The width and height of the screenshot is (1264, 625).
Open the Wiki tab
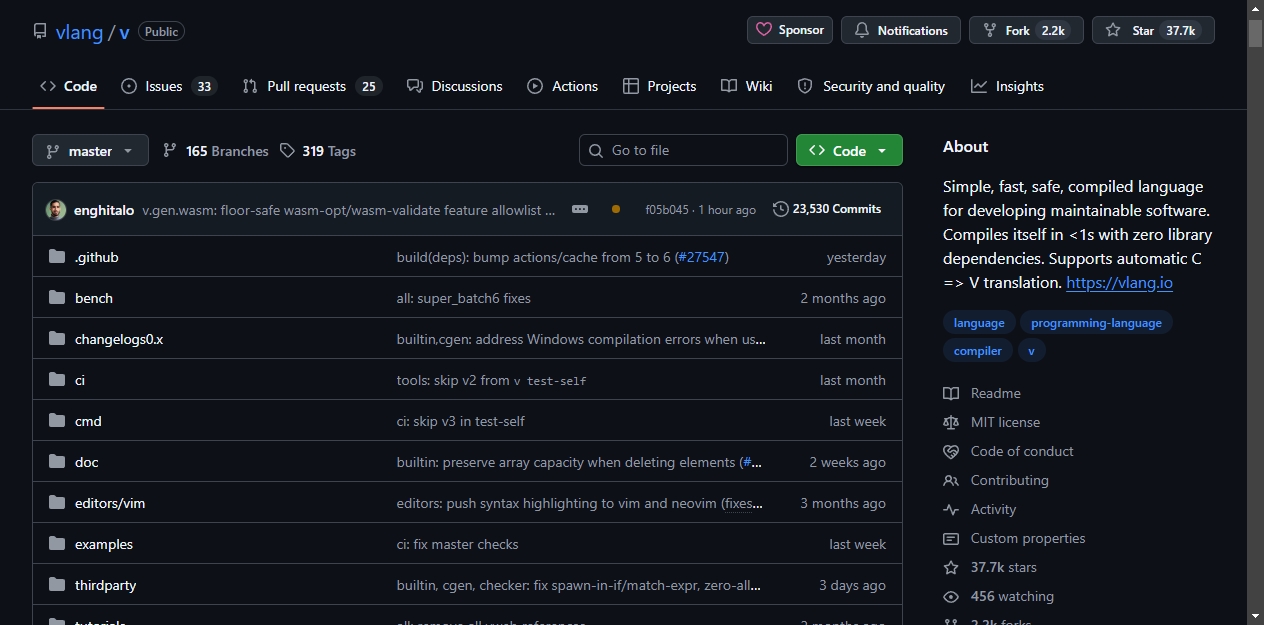coord(746,86)
